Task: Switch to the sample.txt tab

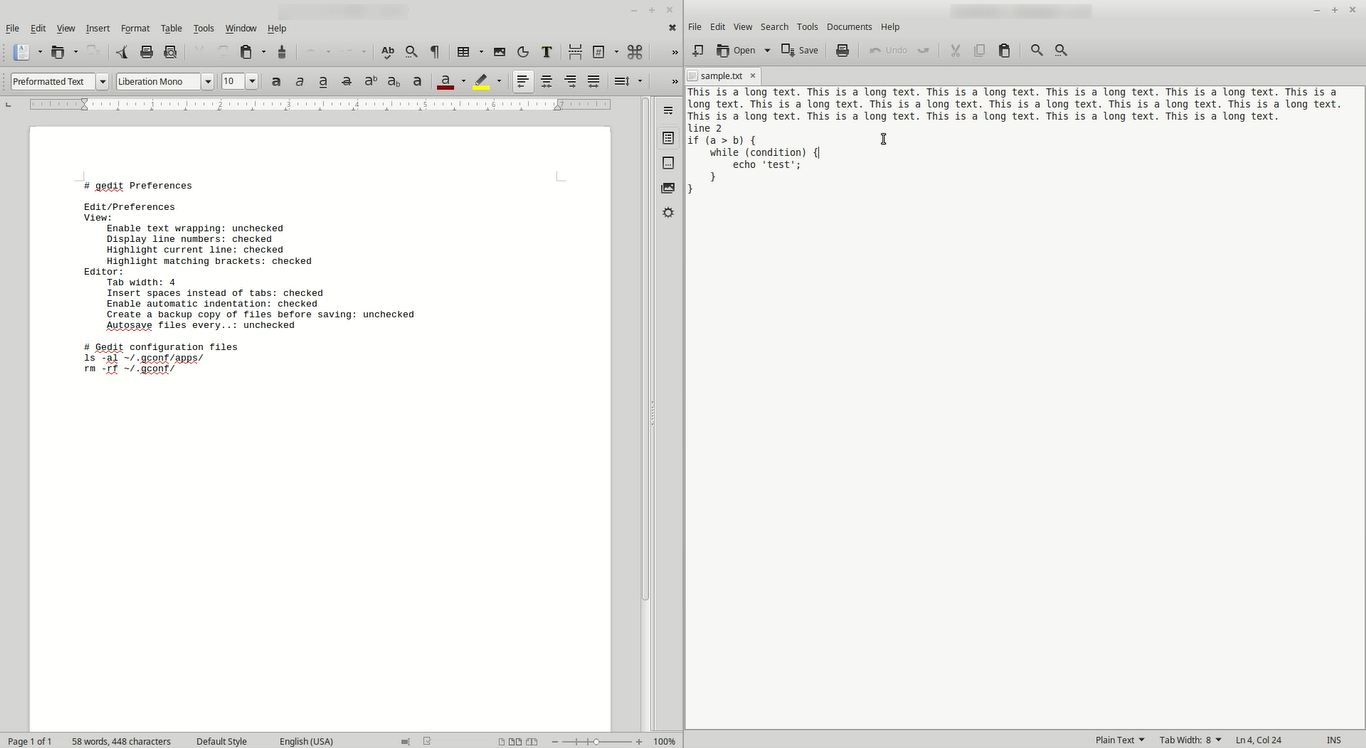Action: (721, 76)
